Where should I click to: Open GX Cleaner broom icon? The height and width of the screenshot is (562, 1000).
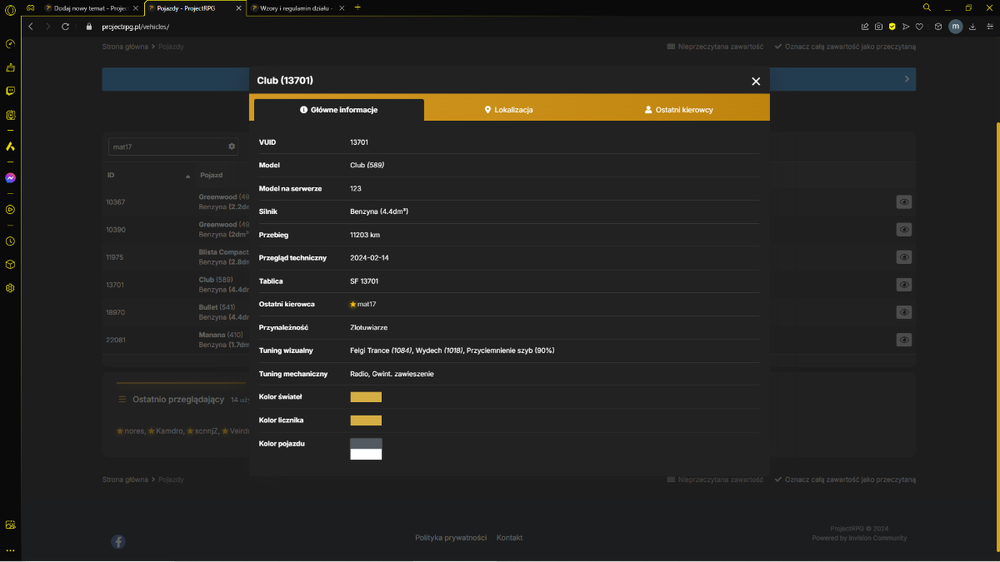(x=10, y=68)
